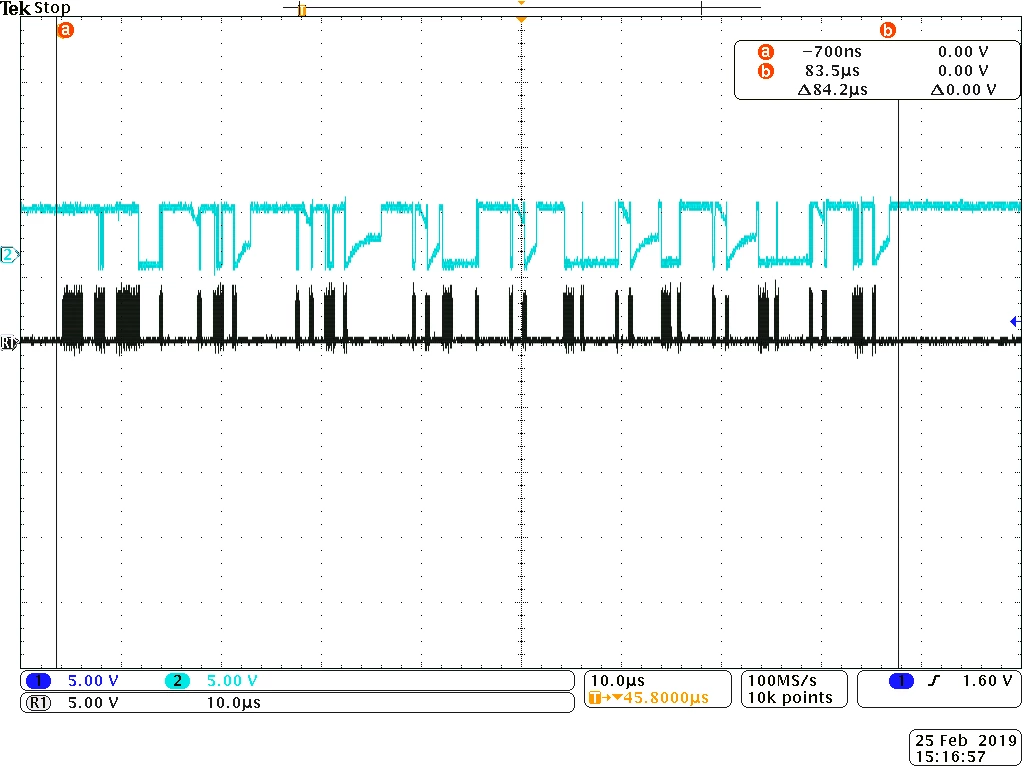Click the 25 Feb 2019 date stamp

coord(963,741)
